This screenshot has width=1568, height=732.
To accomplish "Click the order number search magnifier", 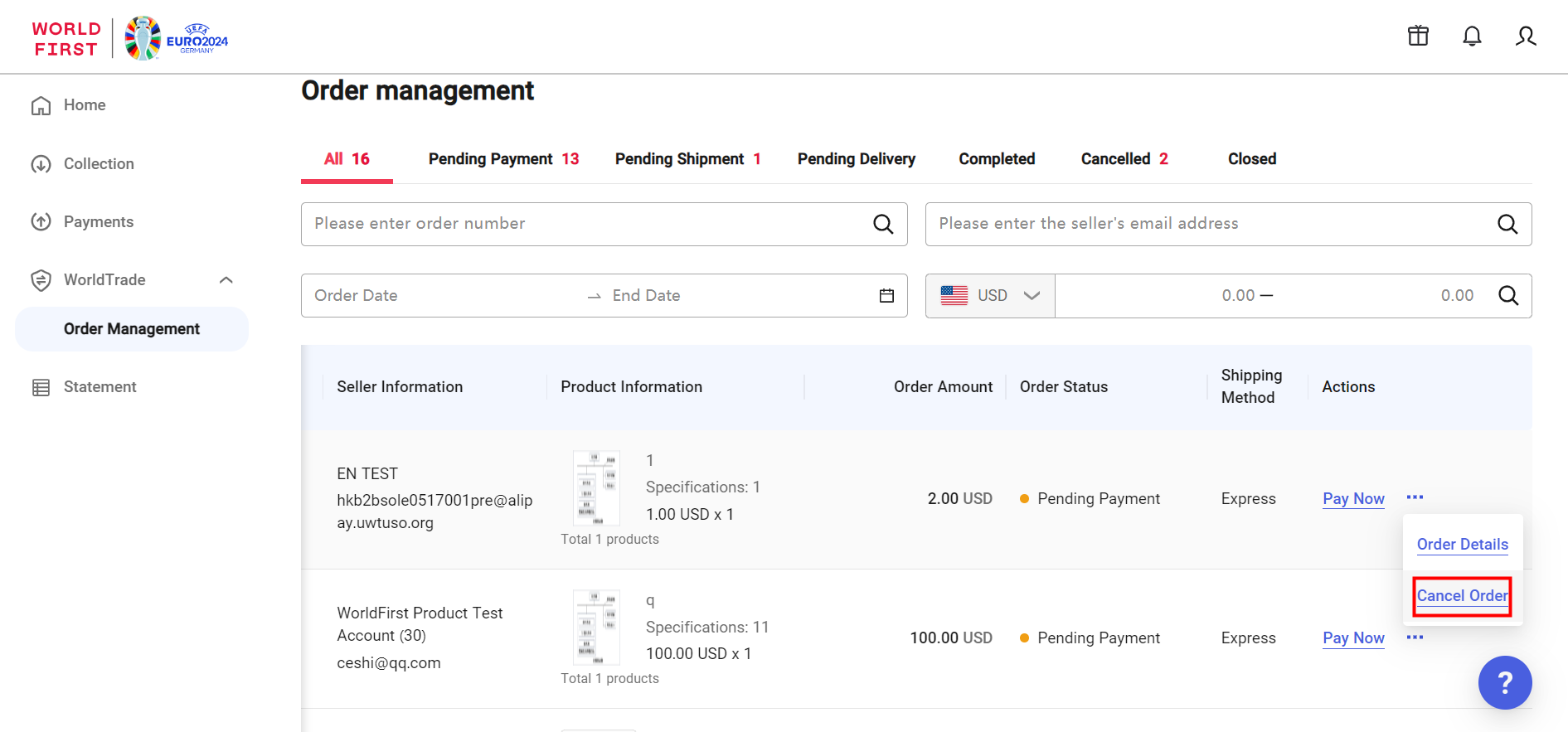I will (x=883, y=224).
